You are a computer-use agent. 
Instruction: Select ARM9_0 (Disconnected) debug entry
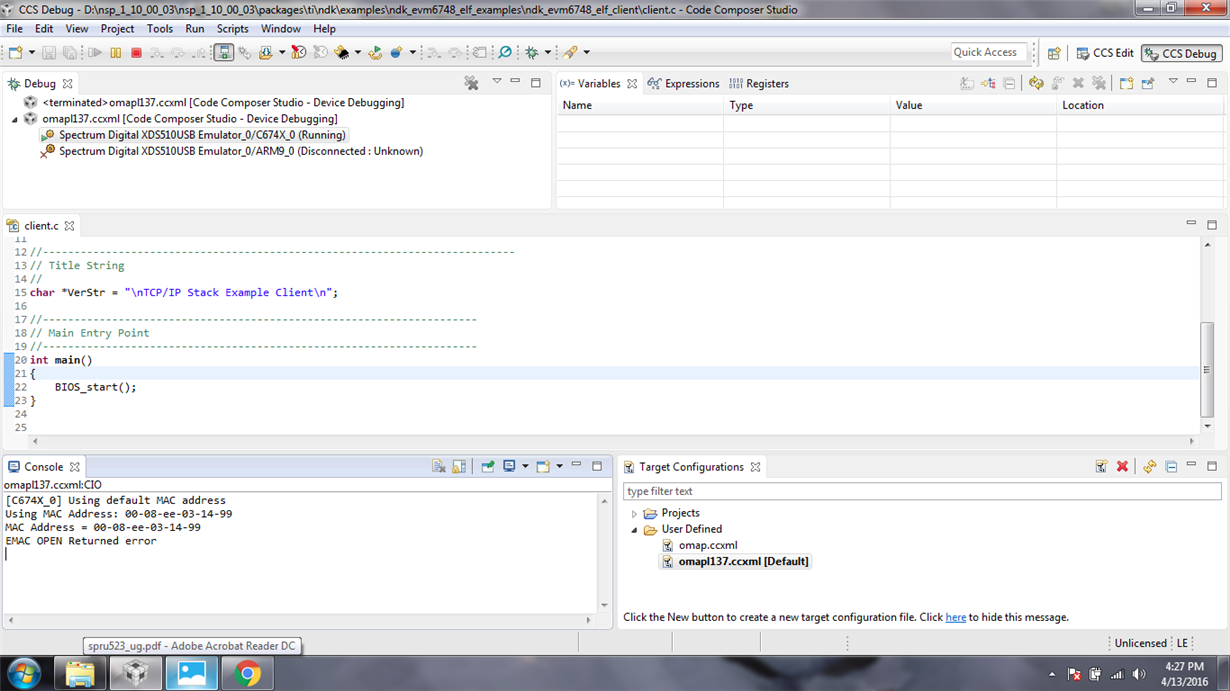click(231, 151)
